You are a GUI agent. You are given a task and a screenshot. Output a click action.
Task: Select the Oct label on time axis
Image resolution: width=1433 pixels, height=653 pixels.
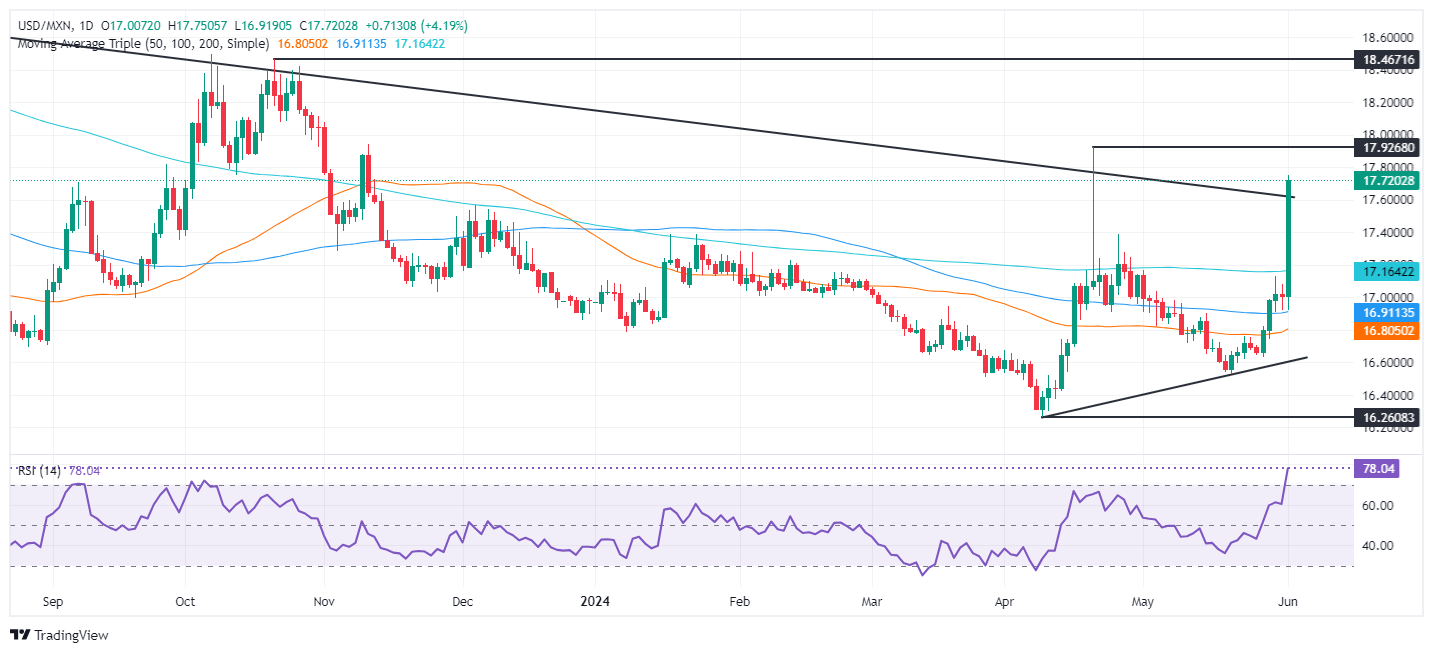(185, 603)
